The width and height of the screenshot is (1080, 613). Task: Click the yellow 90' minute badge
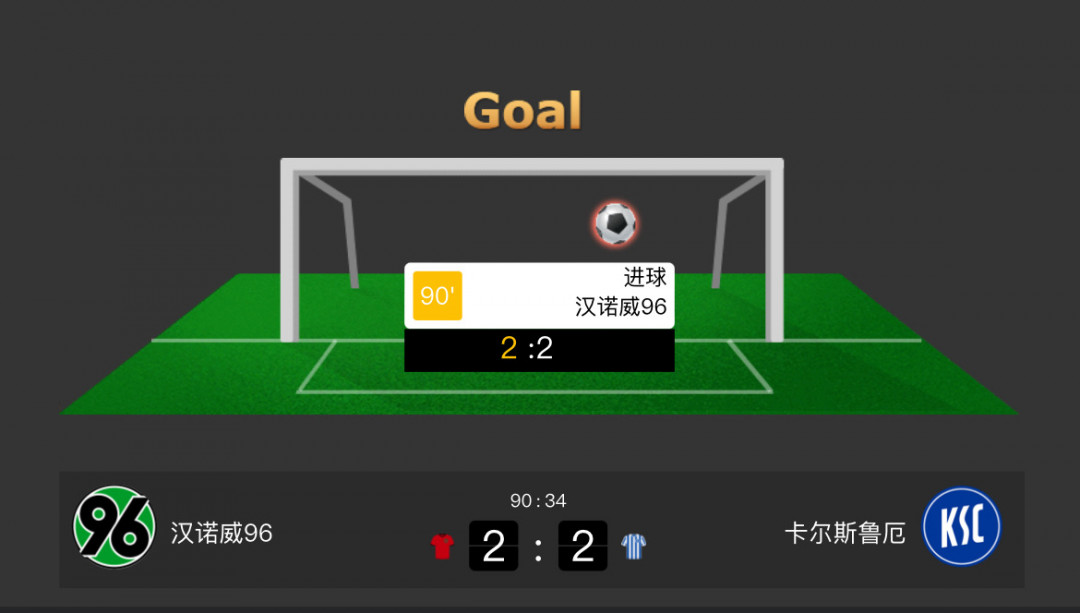click(x=437, y=296)
